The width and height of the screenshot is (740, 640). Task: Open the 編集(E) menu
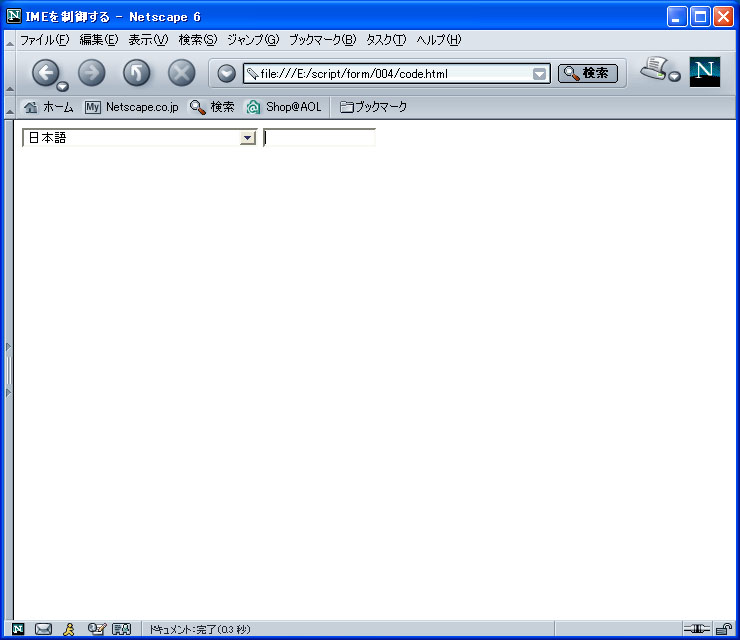pyautogui.click(x=99, y=40)
